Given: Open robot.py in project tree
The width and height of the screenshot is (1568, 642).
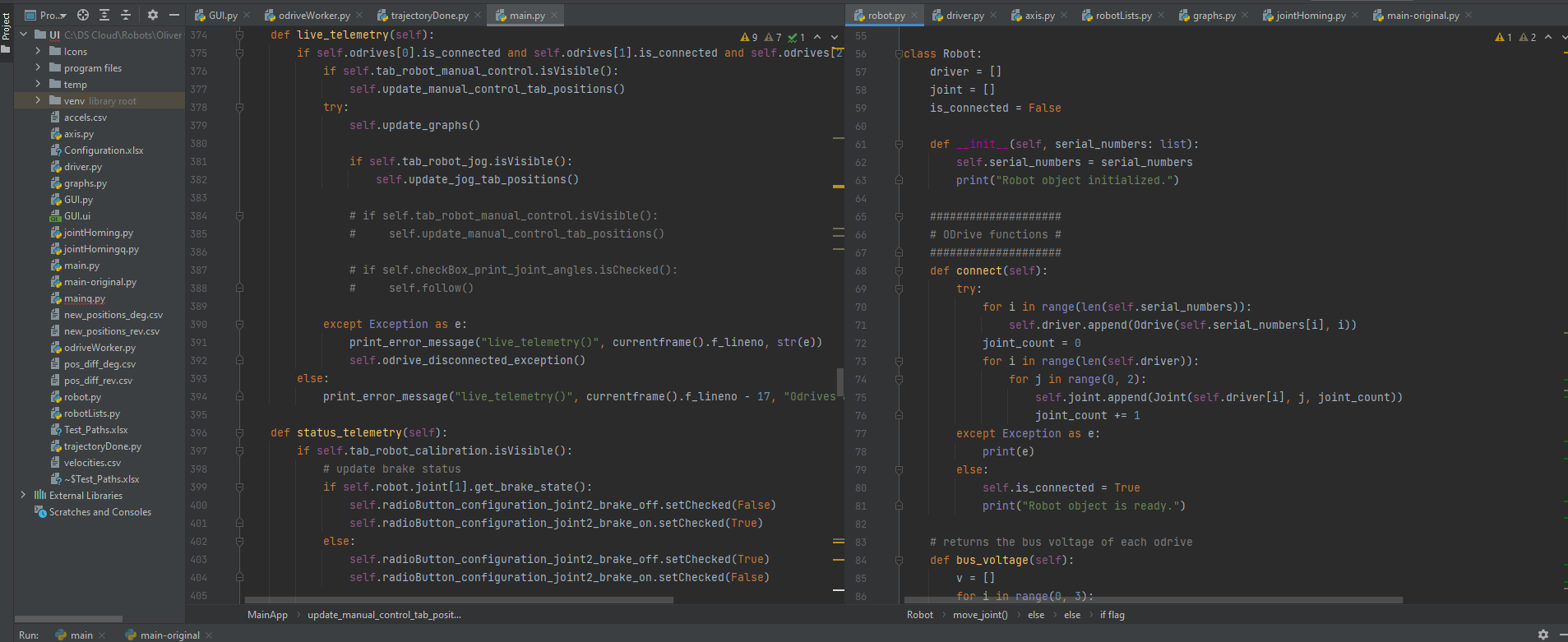Looking at the screenshot, I should pyautogui.click(x=82, y=396).
